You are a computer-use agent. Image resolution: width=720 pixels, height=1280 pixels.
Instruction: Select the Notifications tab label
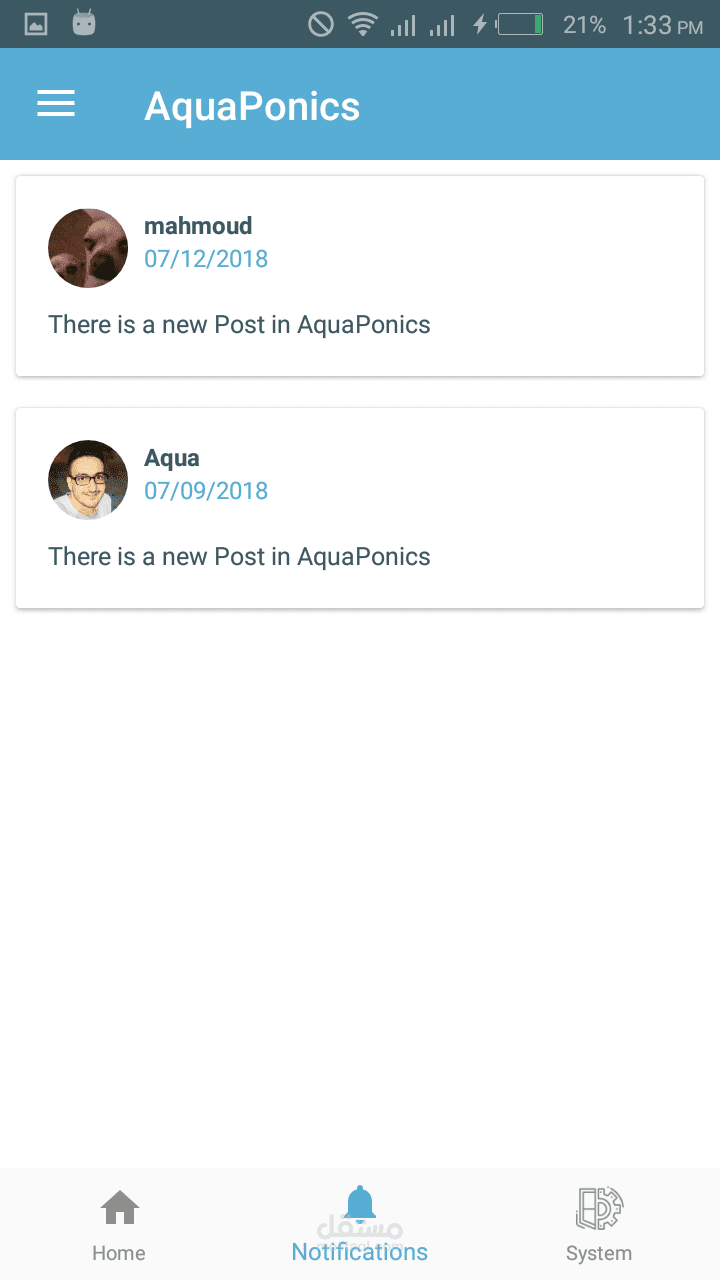coord(360,1252)
